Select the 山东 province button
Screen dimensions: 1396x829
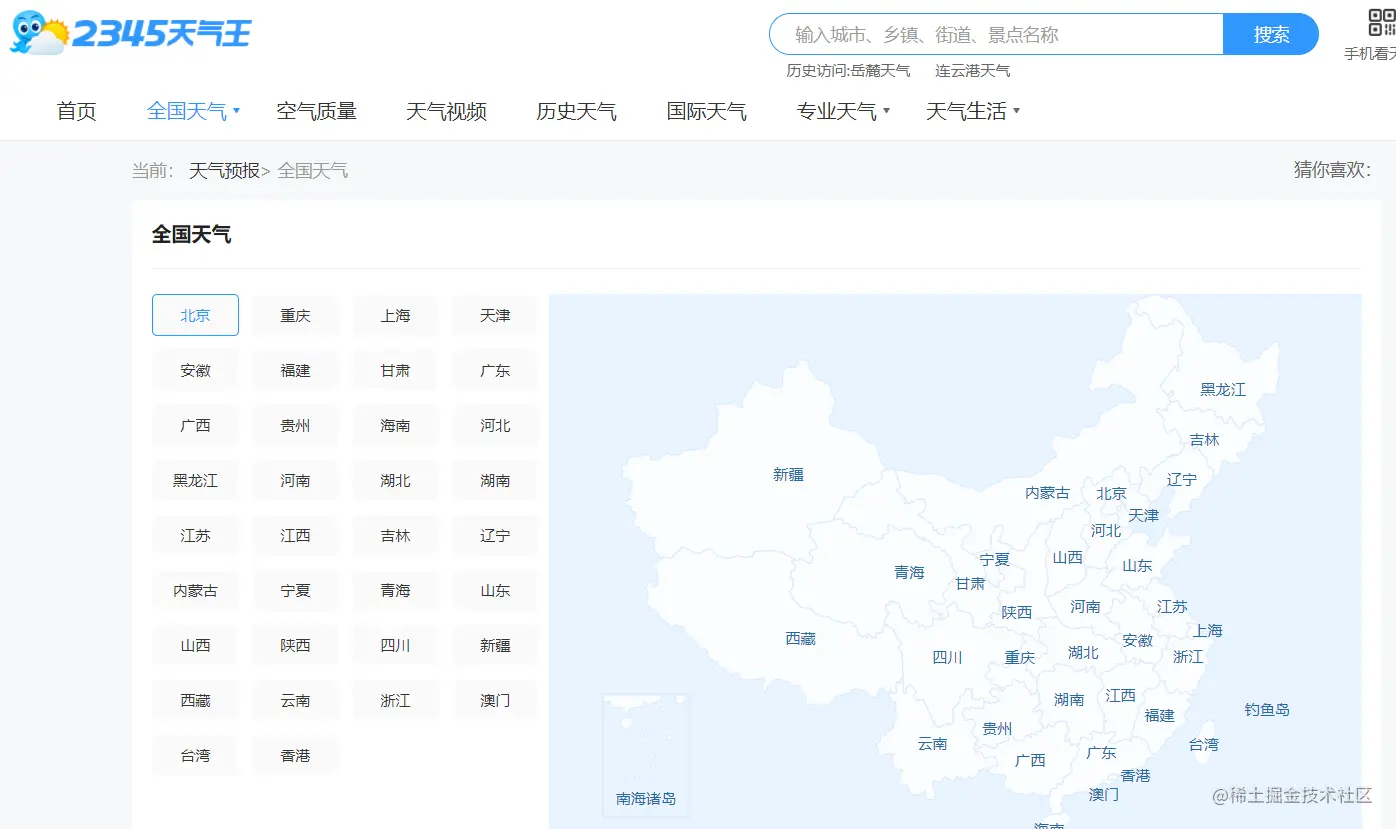click(x=495, y=590)
